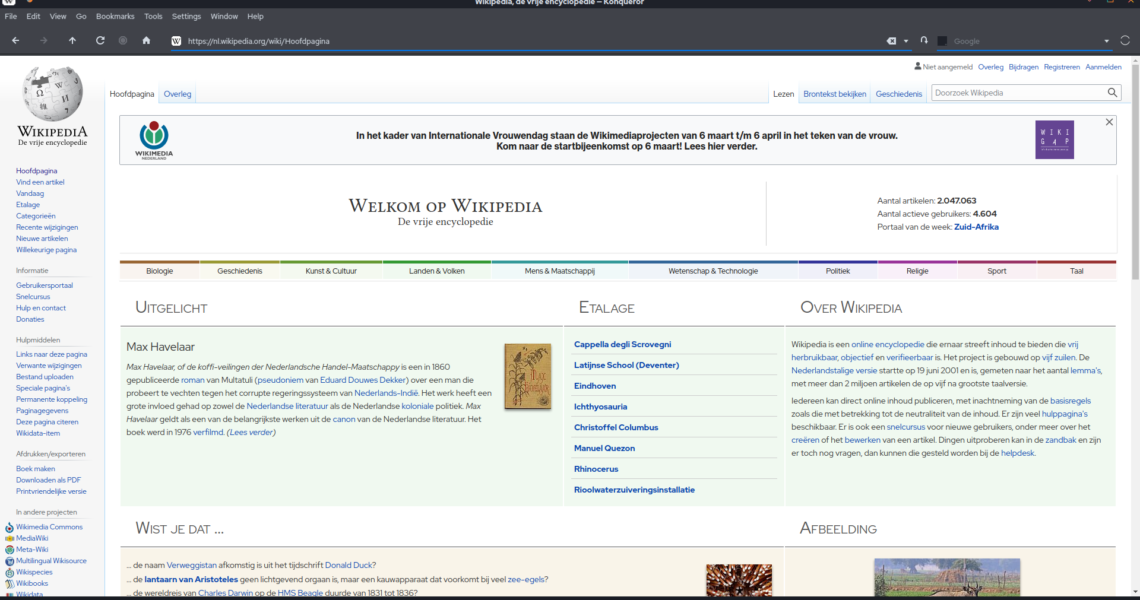
Task: Open the Max Havelaar book cover thumbnail
Action: click(527, 376)
